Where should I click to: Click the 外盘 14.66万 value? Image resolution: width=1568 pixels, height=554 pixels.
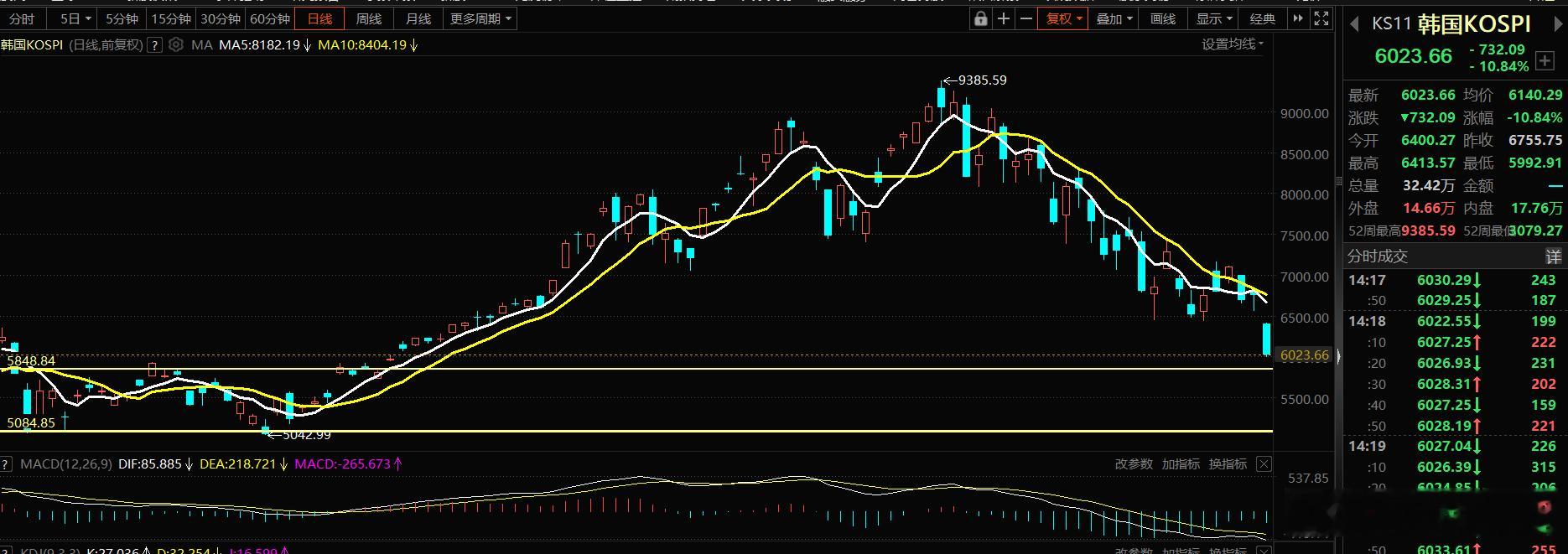1429,209
